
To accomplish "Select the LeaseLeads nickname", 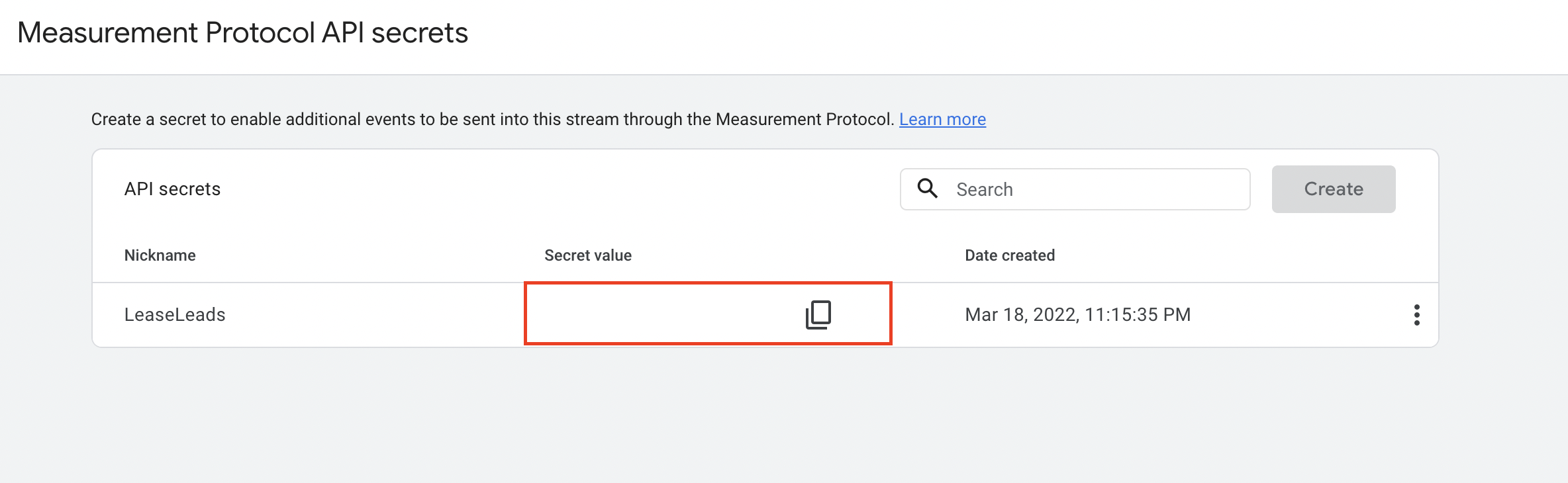I will coord(175,315).
